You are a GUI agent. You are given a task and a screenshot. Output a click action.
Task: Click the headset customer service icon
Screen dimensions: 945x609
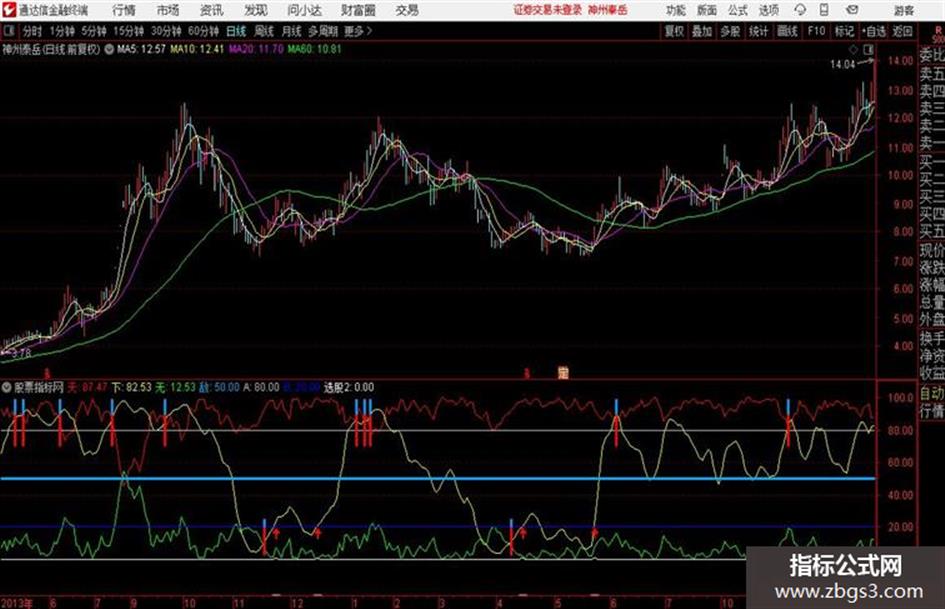pos(800,10)
